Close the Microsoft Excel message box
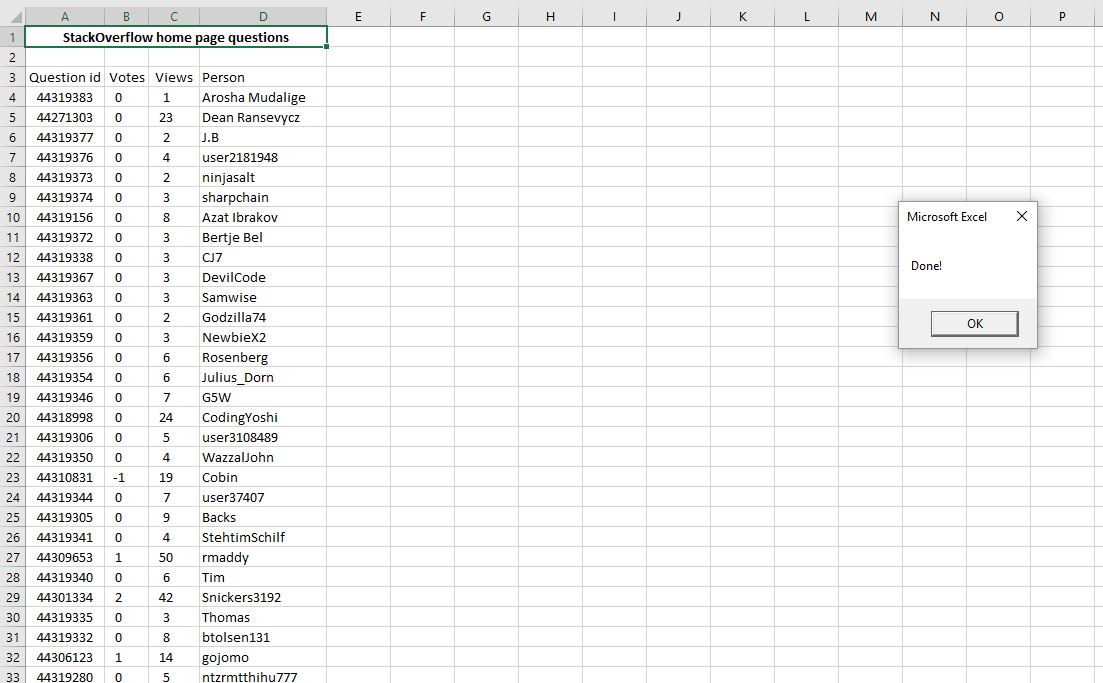Viewport: 1103px width, 683px height. (x=1021, y=216)
